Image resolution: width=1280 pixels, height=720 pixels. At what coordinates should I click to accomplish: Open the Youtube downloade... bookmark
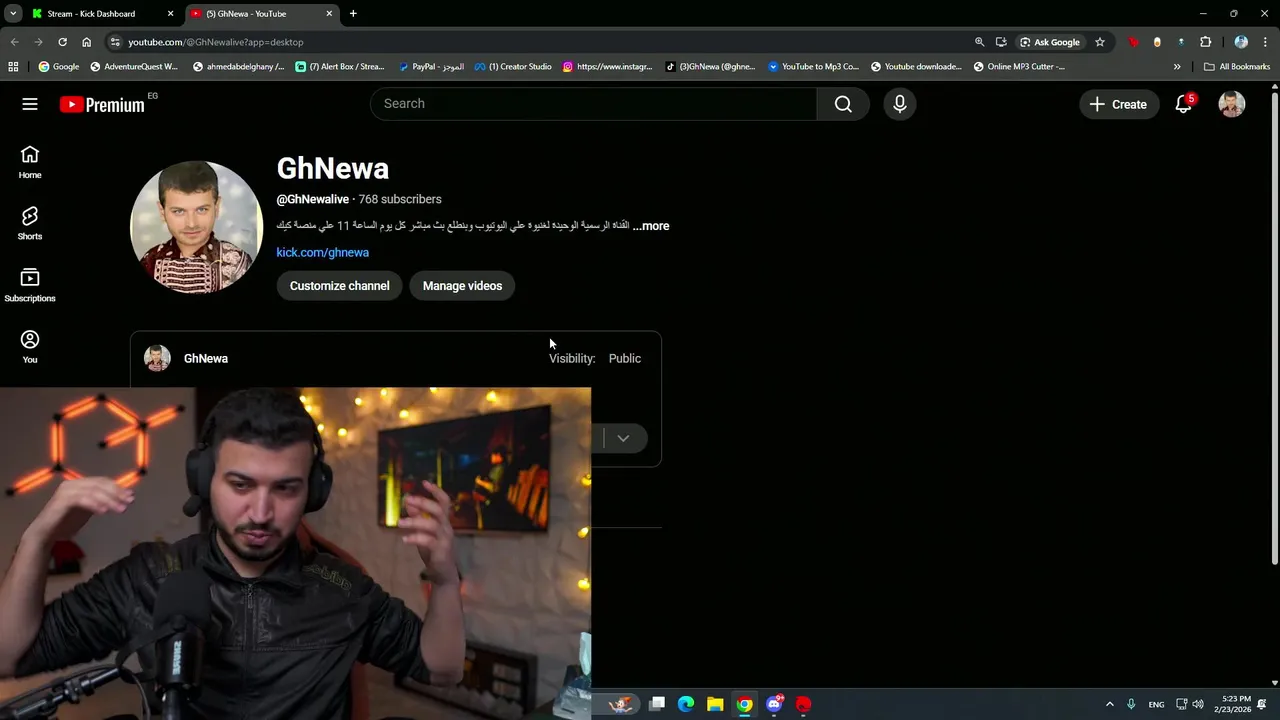pos(917,67)
